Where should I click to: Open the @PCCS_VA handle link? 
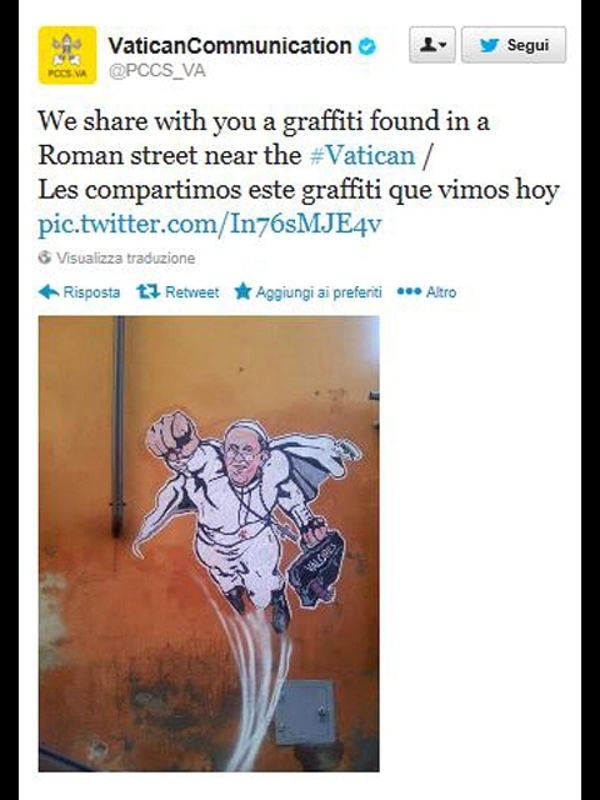coord(157,70)
